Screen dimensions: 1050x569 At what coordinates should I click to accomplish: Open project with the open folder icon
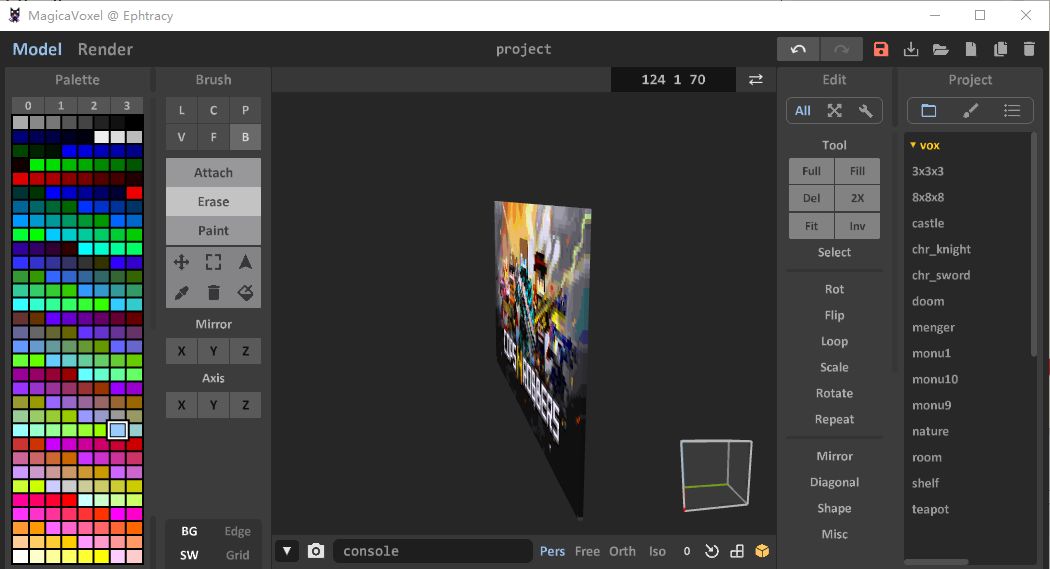[x=940, y=49]
